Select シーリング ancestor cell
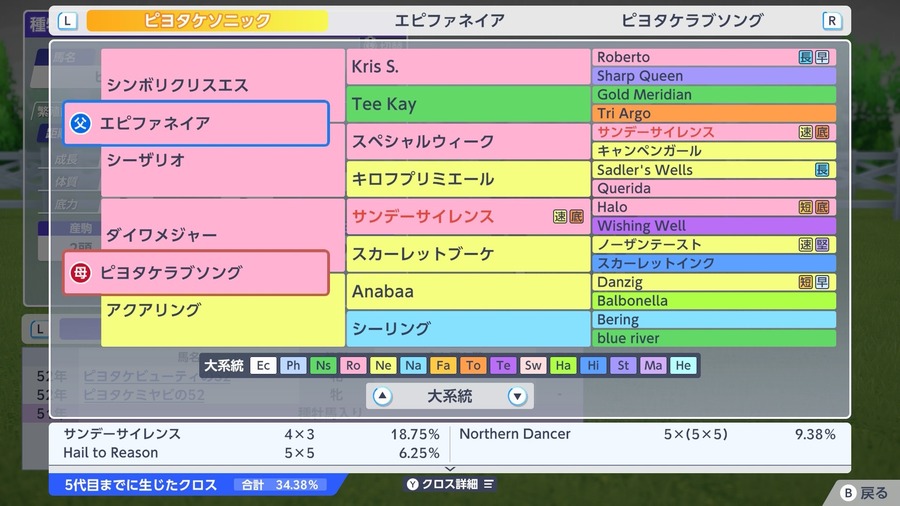The height and width of the screenshot is (506, 900). pos(468,329)
